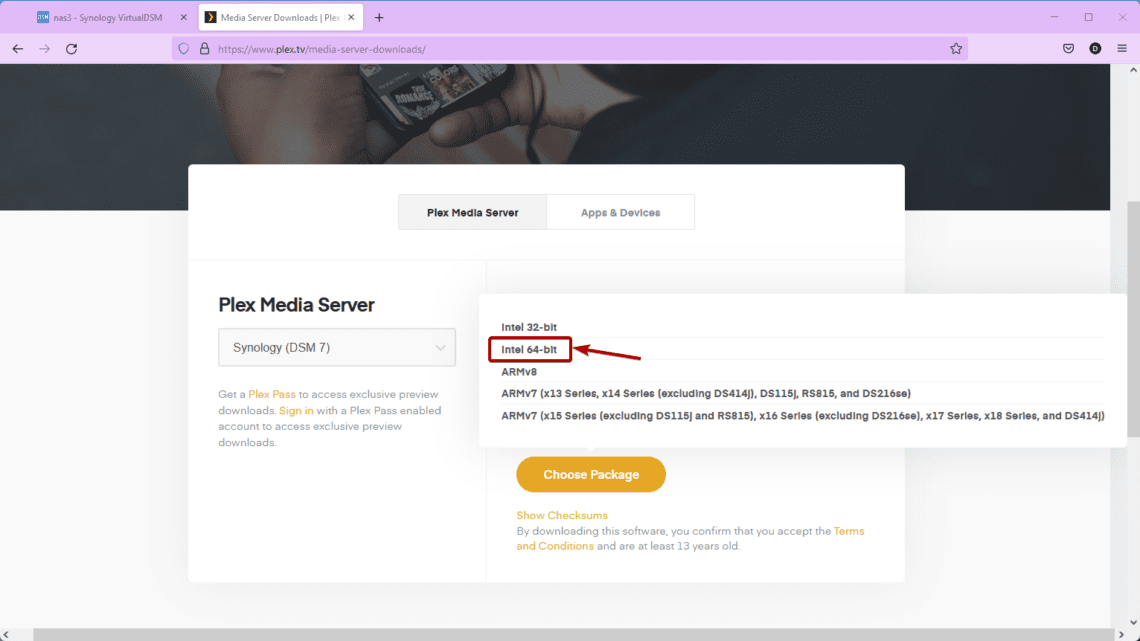
Task: Open the Terms and Conditions link
Action: click(848, 531)
